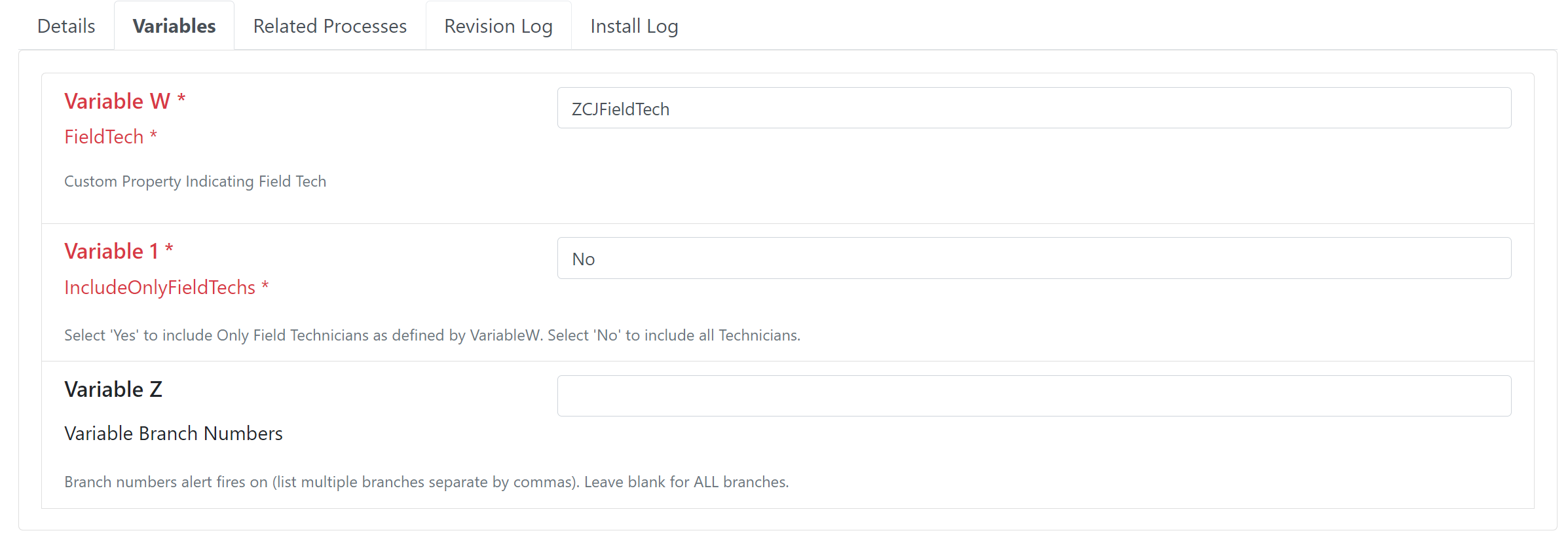
Task: Click the Branch numbers alert fires description
Action: pos(426,482)
